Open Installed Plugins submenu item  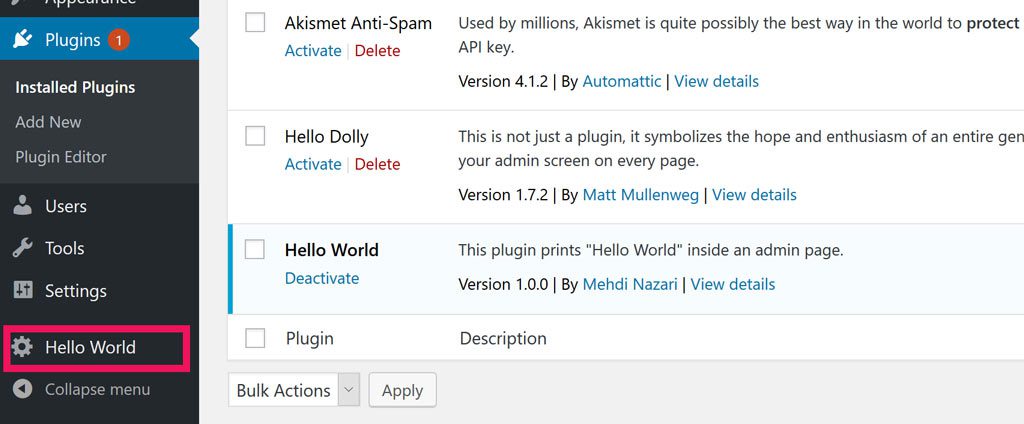click(75, 88)
